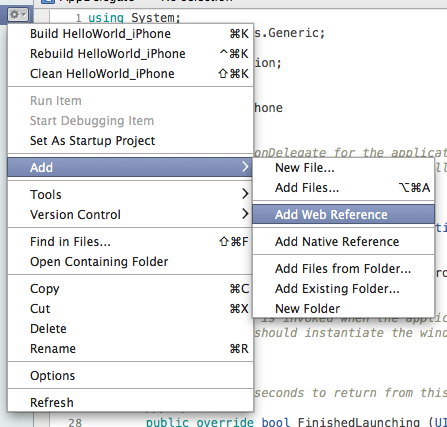This screenshot has height=427, width=447.
Task: Expand the Version Control submenu
Action: click(130, 215)
